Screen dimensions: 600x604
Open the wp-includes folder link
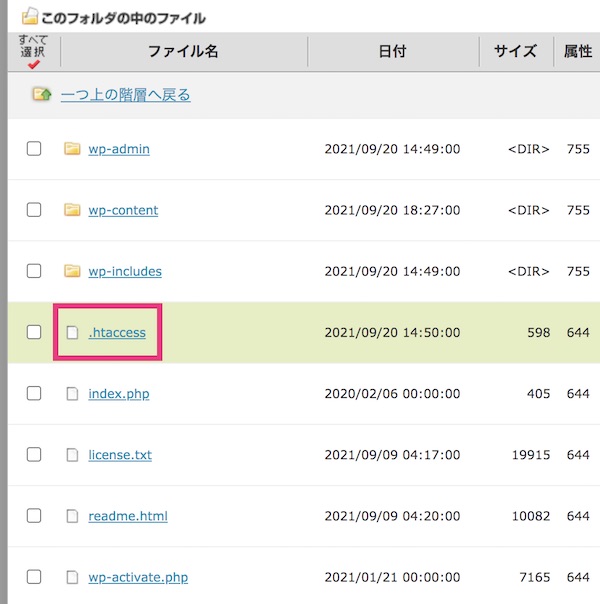125,272
